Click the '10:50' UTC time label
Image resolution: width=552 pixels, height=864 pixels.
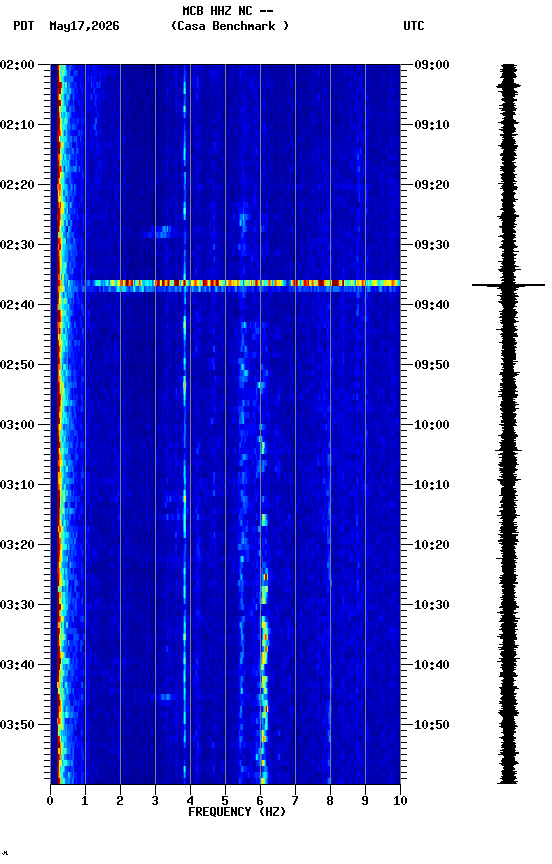(x=432, y=725)
